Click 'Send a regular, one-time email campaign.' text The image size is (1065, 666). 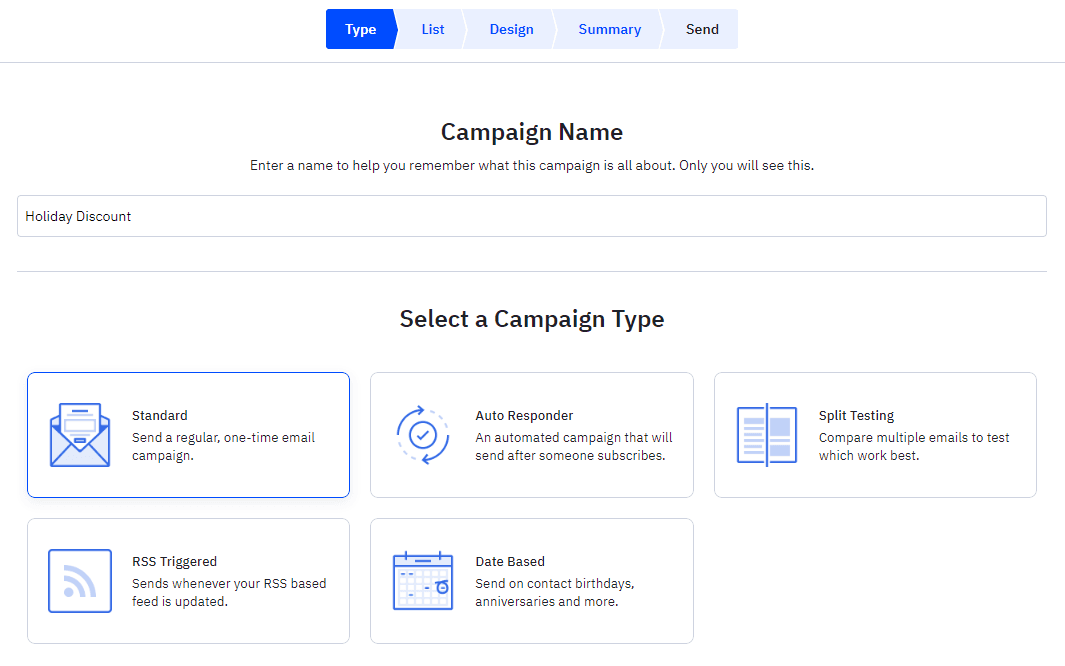click(223, 447)
